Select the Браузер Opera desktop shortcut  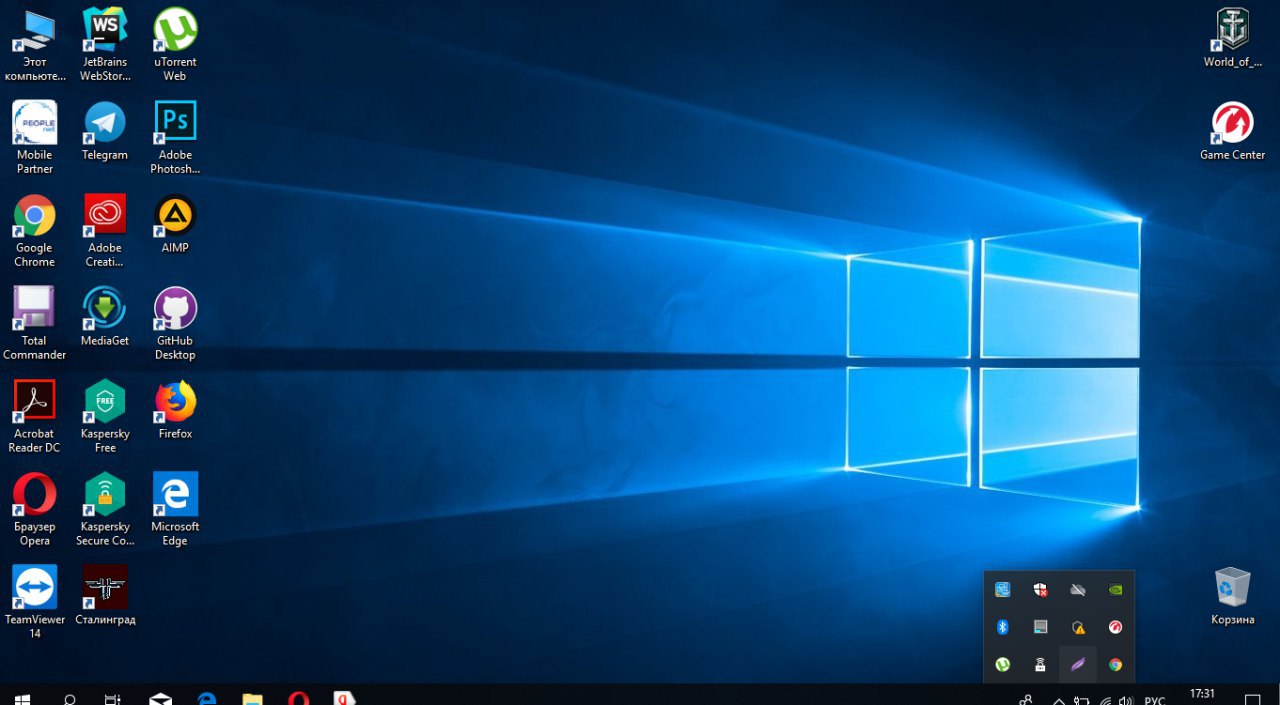[34, 510]
